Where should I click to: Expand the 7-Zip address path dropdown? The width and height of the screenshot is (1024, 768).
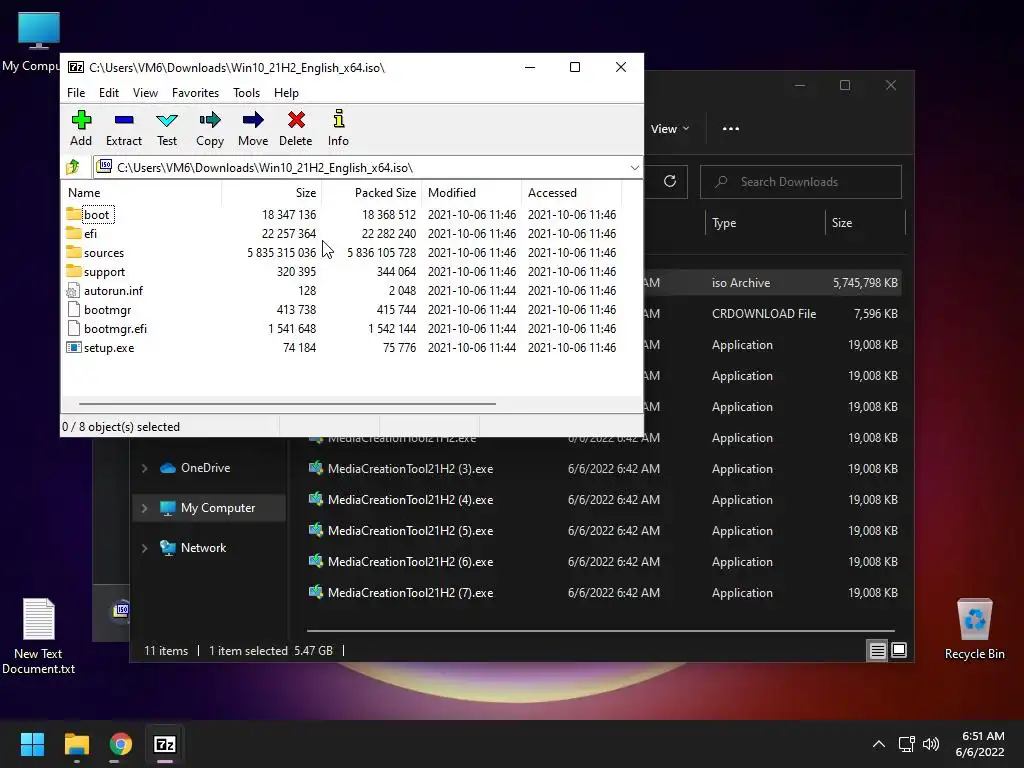click(x=634, y=168)
